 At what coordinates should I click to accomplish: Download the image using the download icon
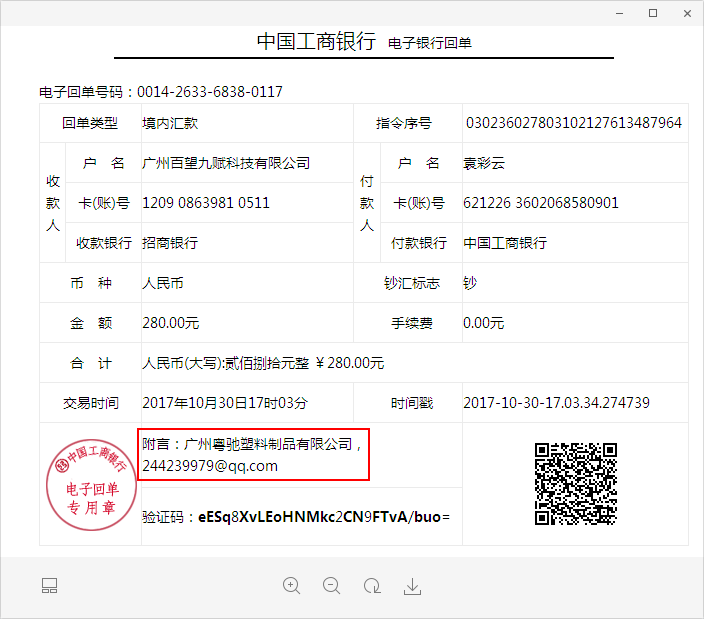[412, 586]
